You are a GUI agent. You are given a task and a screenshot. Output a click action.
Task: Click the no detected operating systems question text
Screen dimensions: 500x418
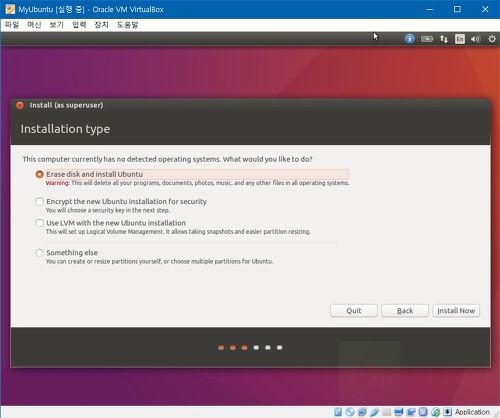pos(167,159)
